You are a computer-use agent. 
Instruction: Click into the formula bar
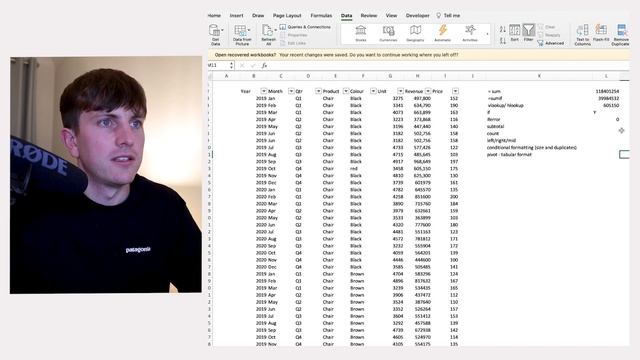pyautogui.click(x=449, y=65)
